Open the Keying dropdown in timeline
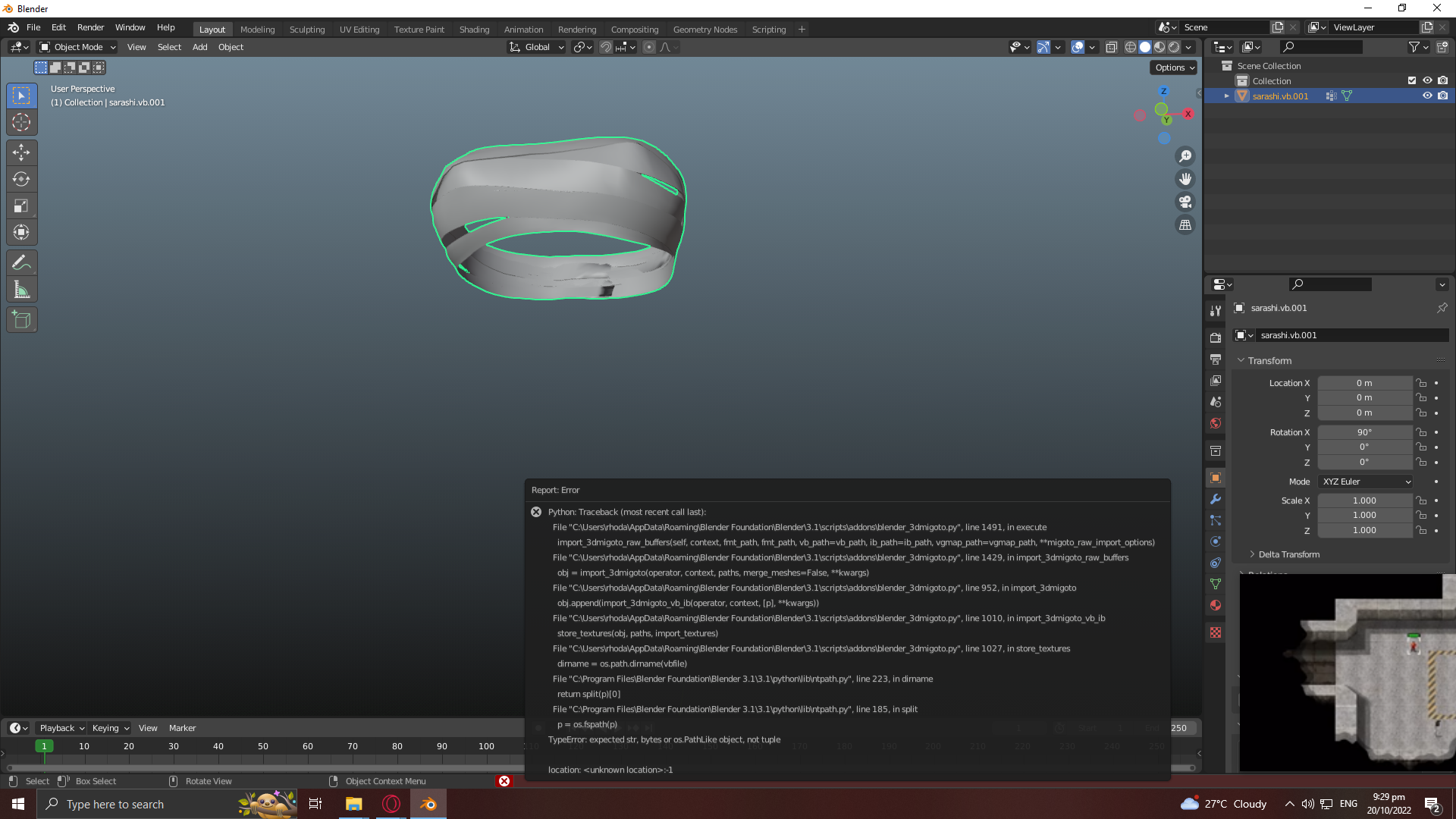The image size is (1456, 819). click(x=110, y=728)
